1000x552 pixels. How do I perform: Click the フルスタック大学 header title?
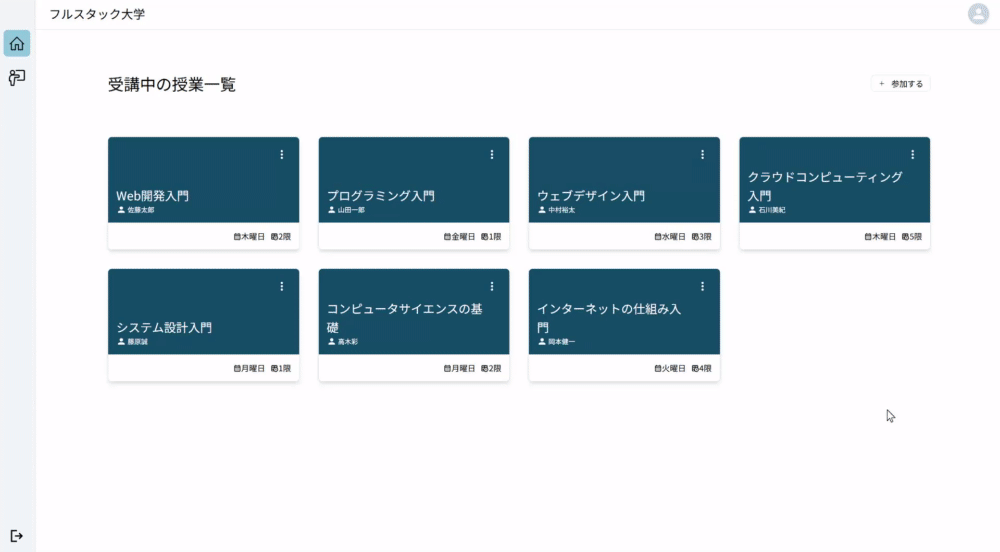coord(97,14)
